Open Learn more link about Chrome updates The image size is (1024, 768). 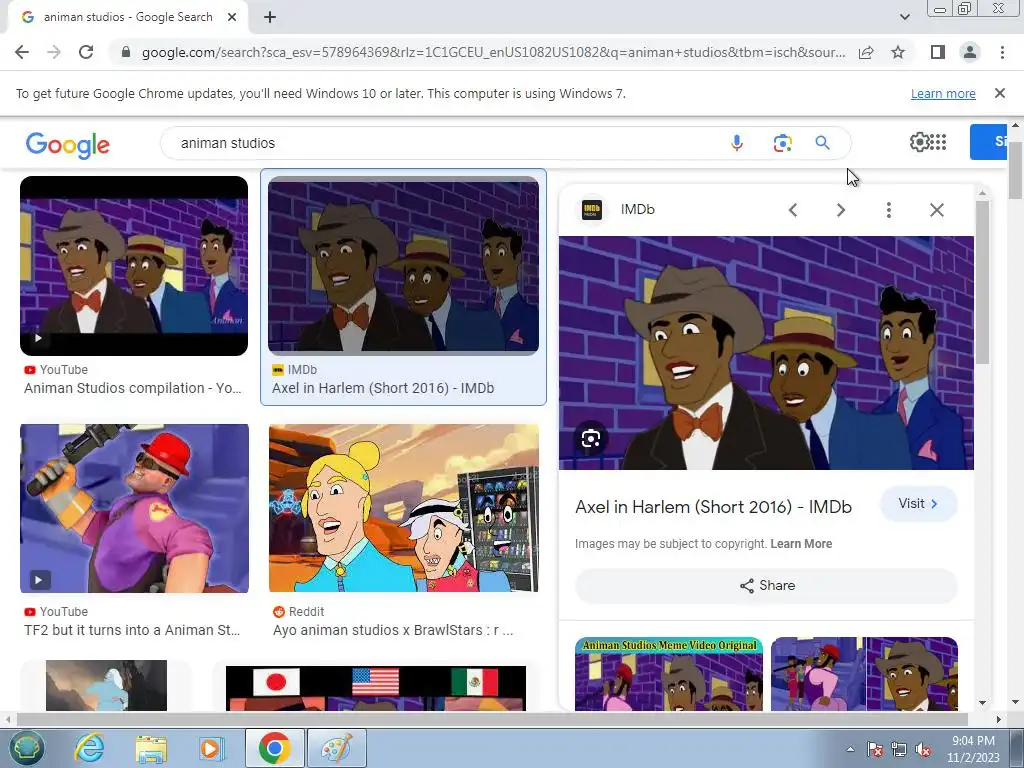(x=943, y=93)
